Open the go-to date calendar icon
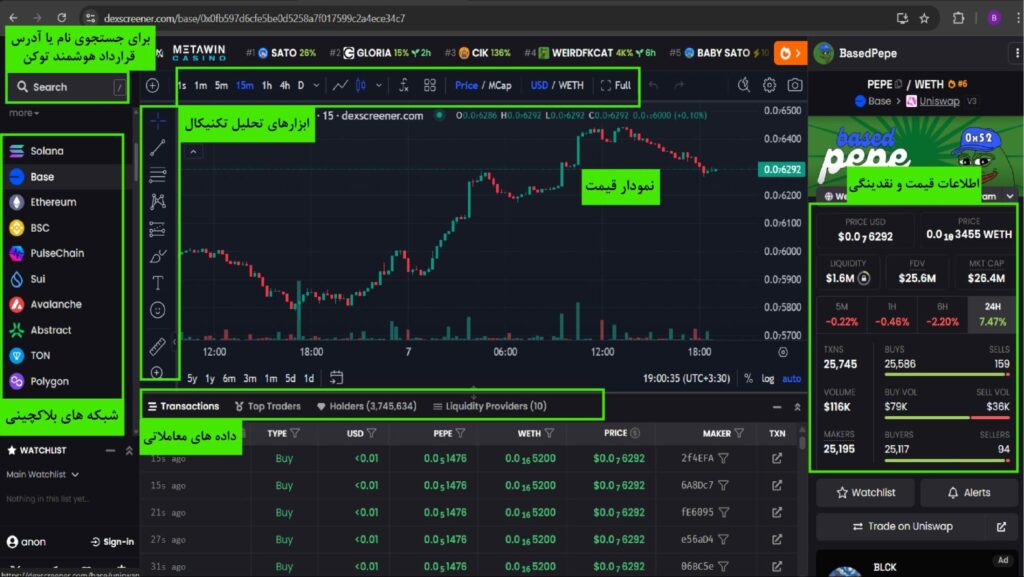This screenshot has height=577, width=1024. coord(336,377)
